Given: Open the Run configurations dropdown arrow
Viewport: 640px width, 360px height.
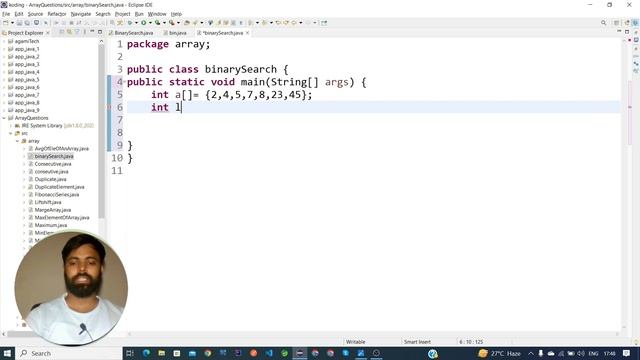Looking at the screenshot, I should 150,23.
